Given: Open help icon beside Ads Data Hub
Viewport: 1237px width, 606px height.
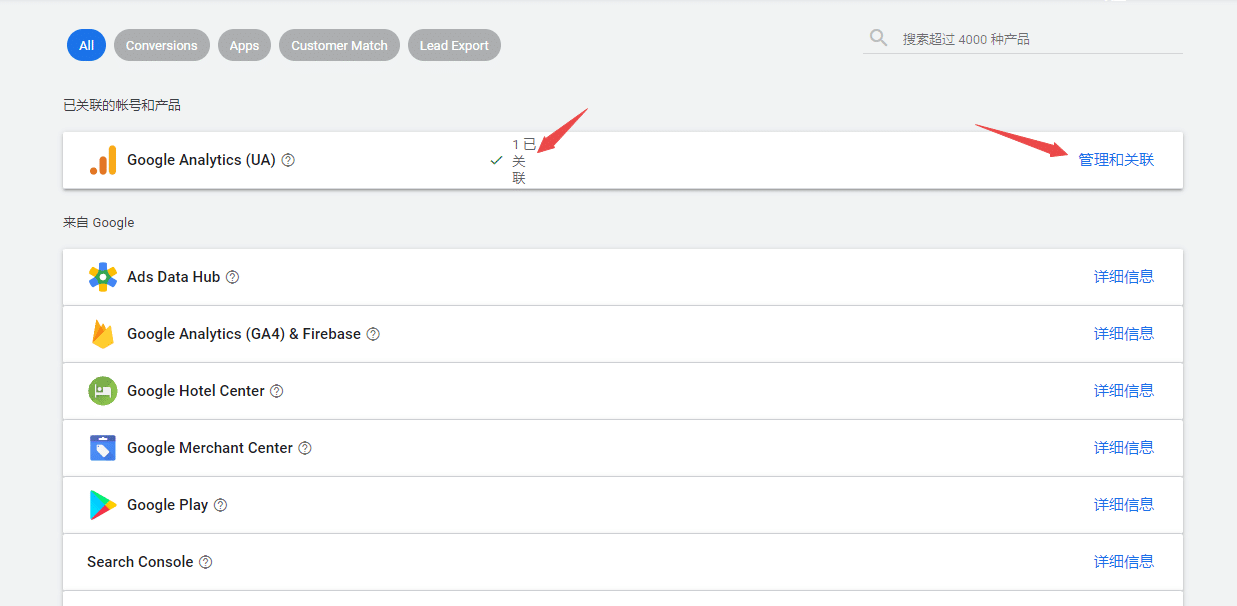Looking at the screenshot, I should 232,277.
